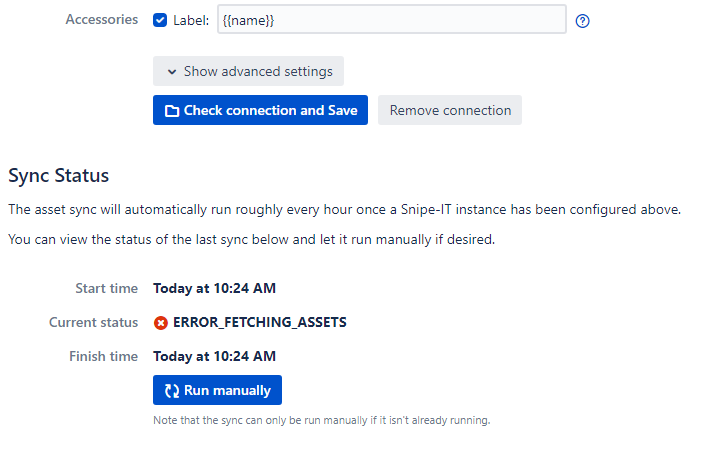The height and width of the screenshot is (451, 720).
Task: Select the ERROR_FETCHING_ASSETS status text
Action: pyautogui.click(x=260, y=323)
